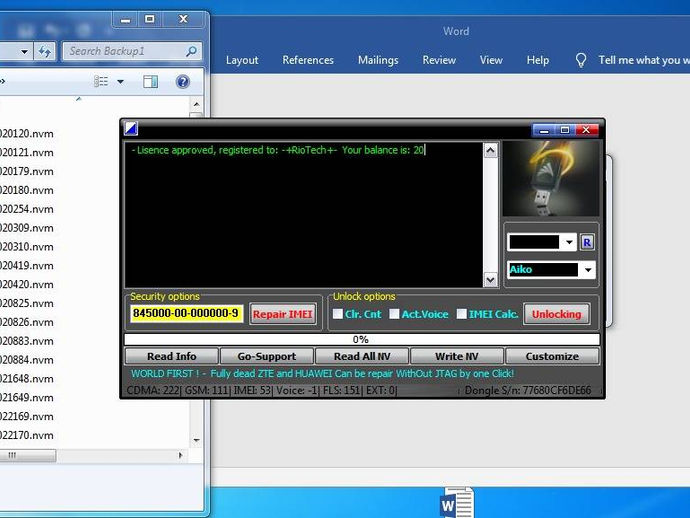Image resolution: width=690 pixels, height=518 pixels.
Task: Click the search magnifier icon in Explorer
Action: (191, 51)
